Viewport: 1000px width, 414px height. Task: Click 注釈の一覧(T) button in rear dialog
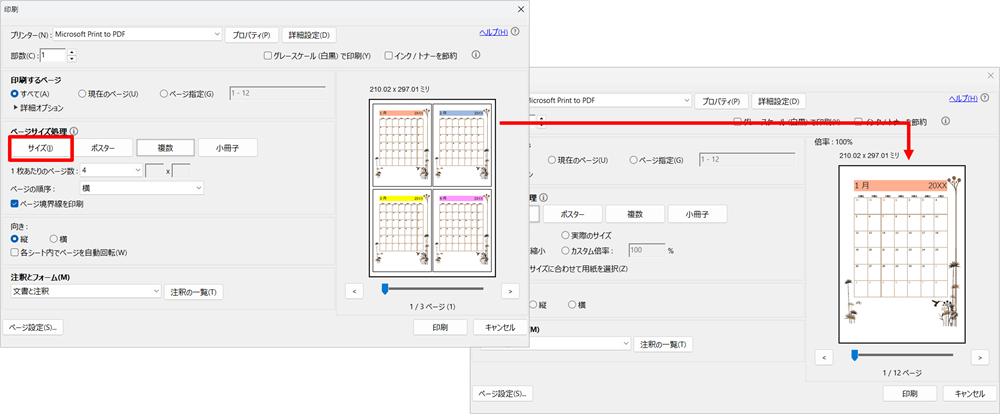[663, 344]
